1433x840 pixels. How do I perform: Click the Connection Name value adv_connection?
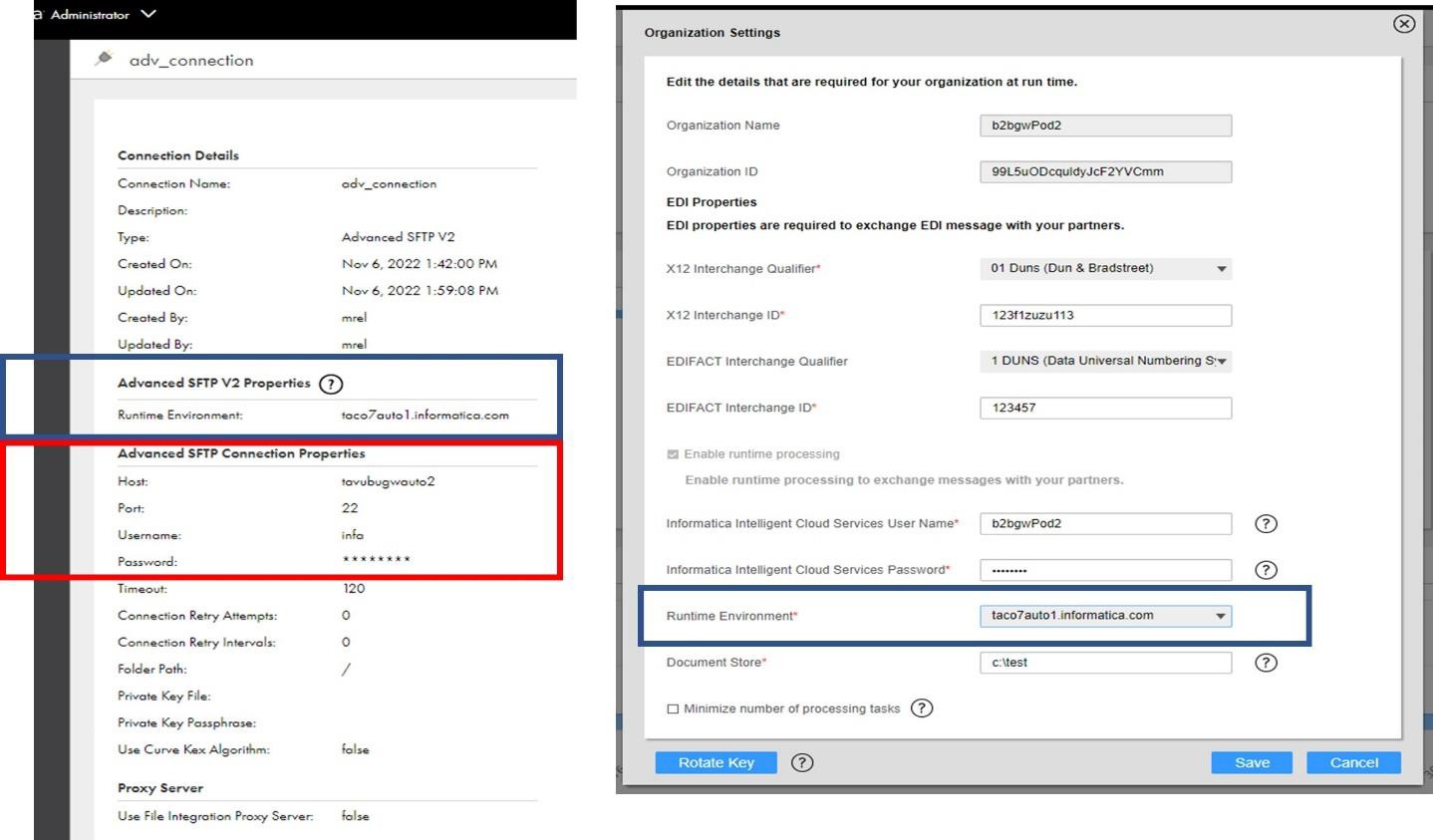point(389,183)
